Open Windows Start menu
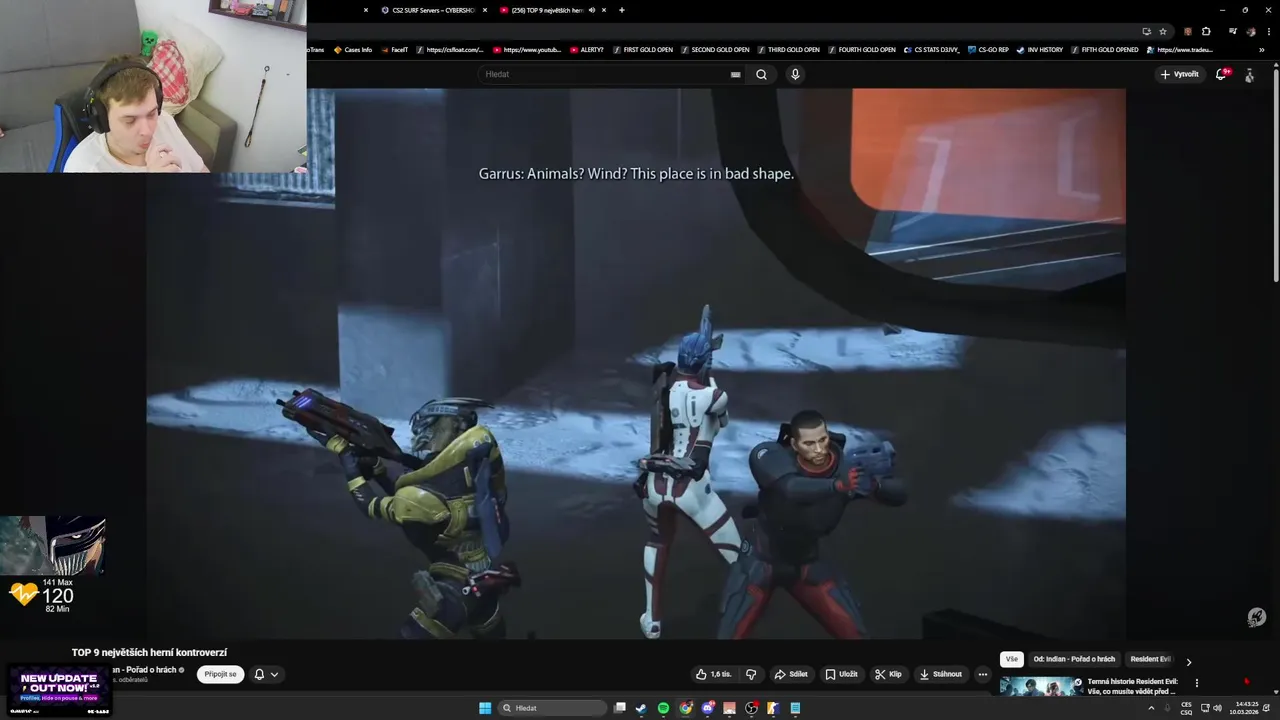The width and height of the screenshot is (1280, 720). point(485,708)
